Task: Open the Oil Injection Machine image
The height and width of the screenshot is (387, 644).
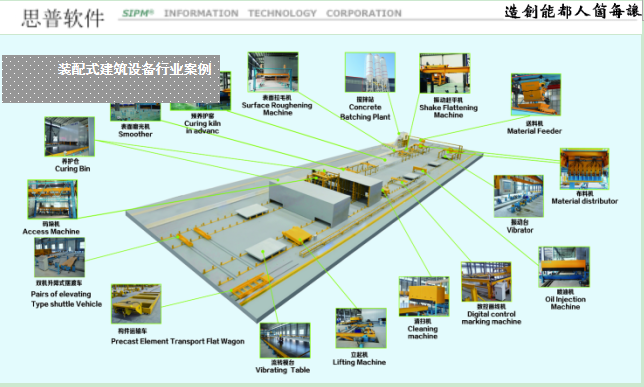Action: coord(564,267)
